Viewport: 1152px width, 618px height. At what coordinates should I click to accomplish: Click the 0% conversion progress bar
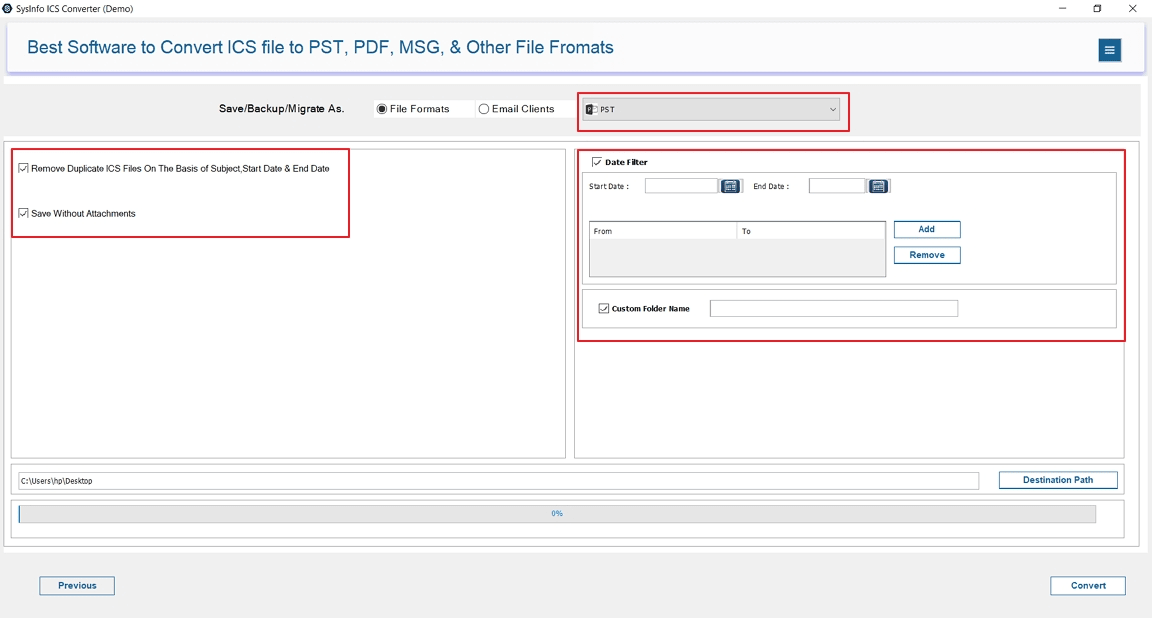point(557,514)
